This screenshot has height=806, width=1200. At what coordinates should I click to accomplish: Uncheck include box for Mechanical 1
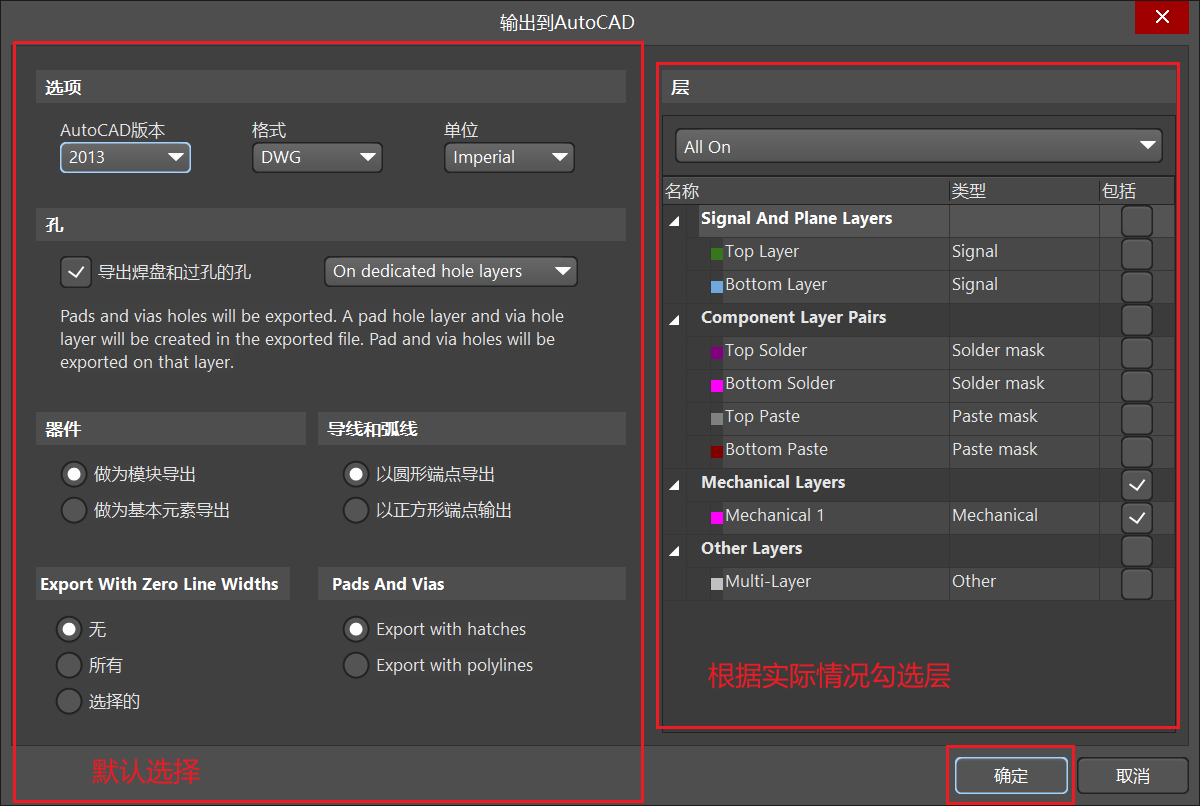click(1137, 517)
